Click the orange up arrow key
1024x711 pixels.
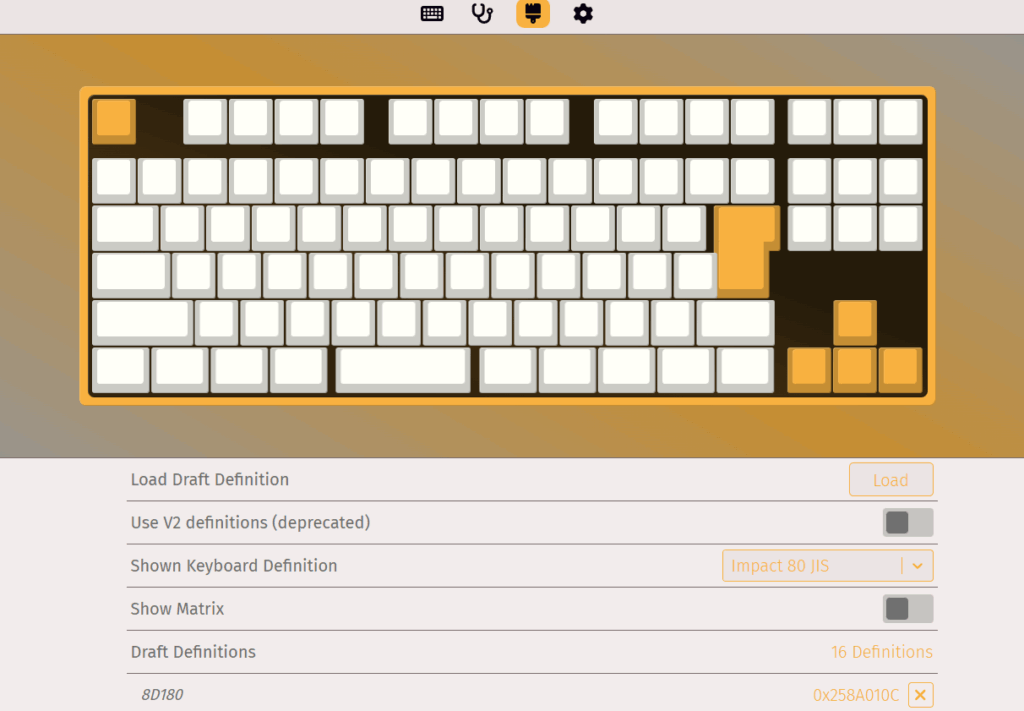pos(854,320)
